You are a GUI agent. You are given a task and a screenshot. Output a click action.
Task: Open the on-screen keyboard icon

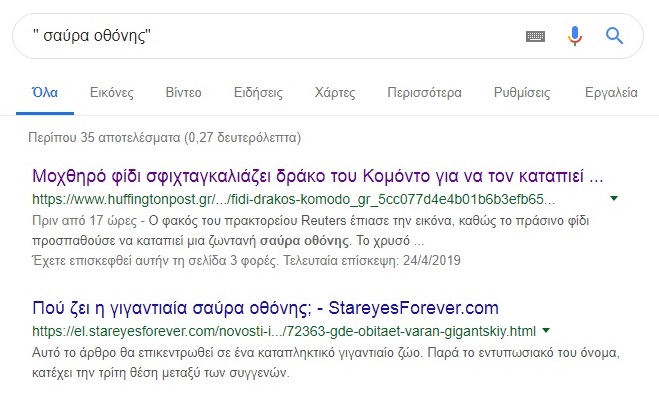[x=535, y=37]
